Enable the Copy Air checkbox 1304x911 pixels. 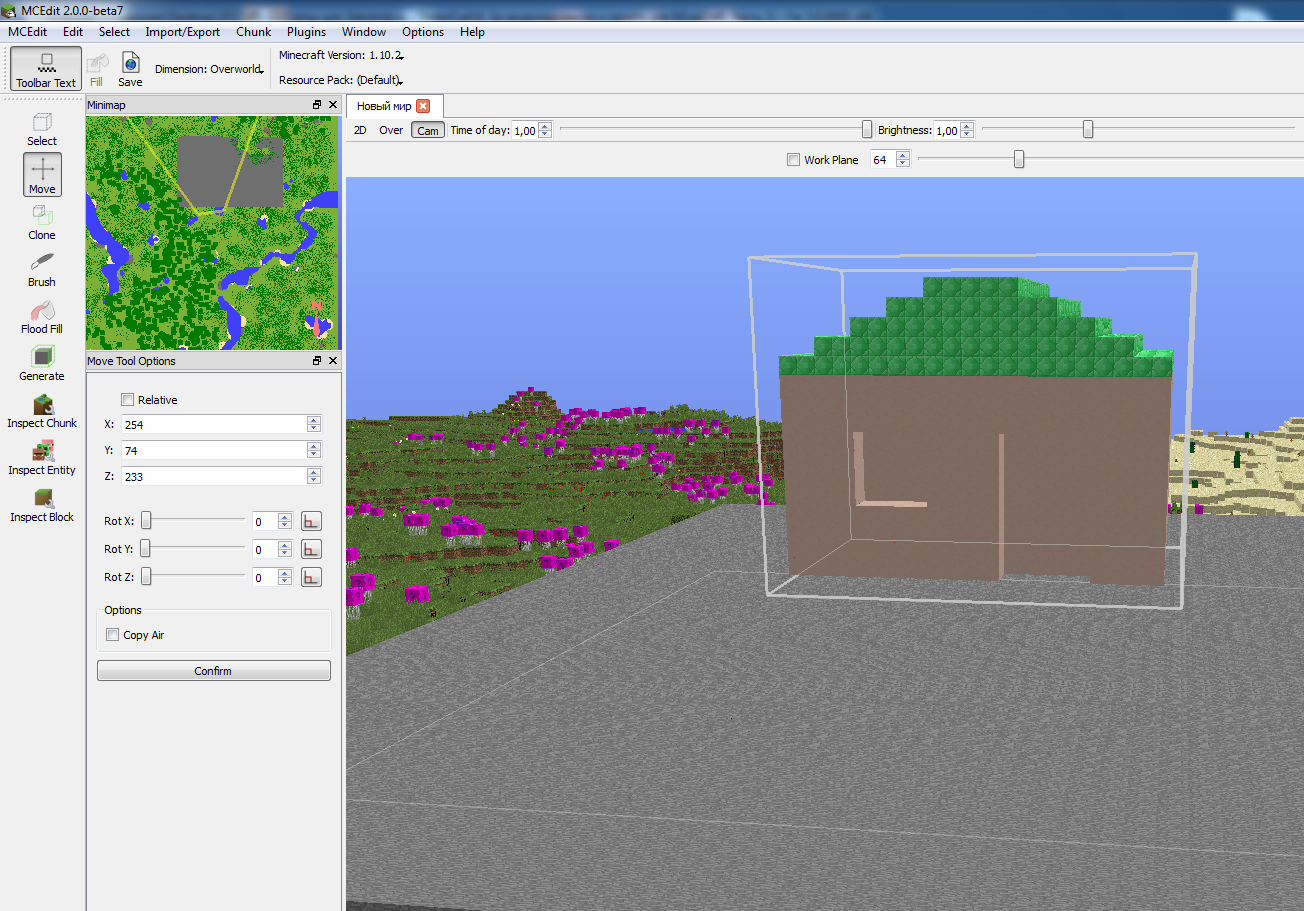(113, 635)
